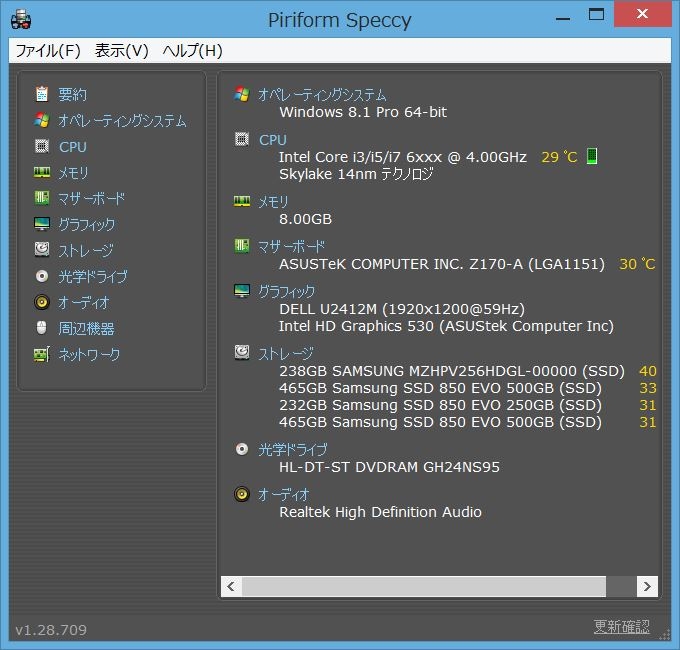Screen dimensions: 680x650
Task: Click the 更新確認 link
Action: [621, 627]
